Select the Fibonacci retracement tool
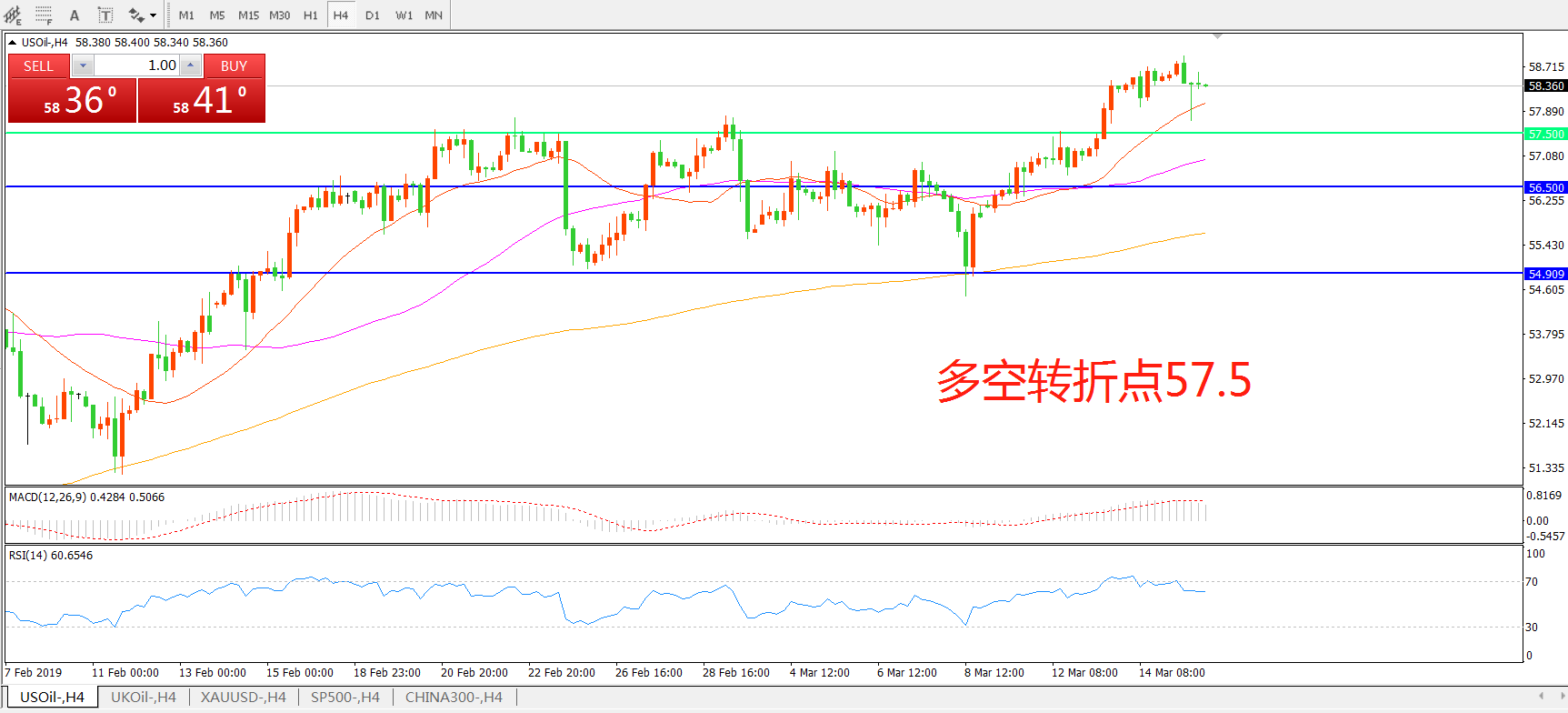The width and height of the screenshot is (1568, 713). tap(43, 15)
